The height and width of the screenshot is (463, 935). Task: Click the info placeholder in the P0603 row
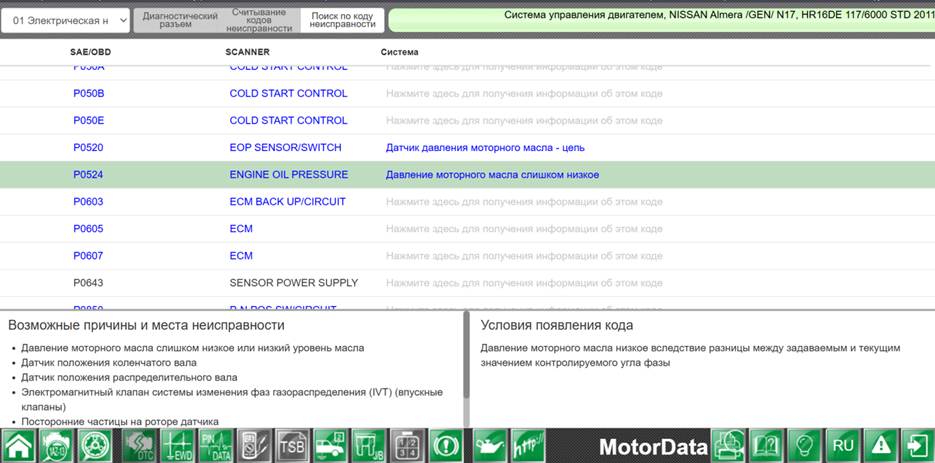(524, 202)
